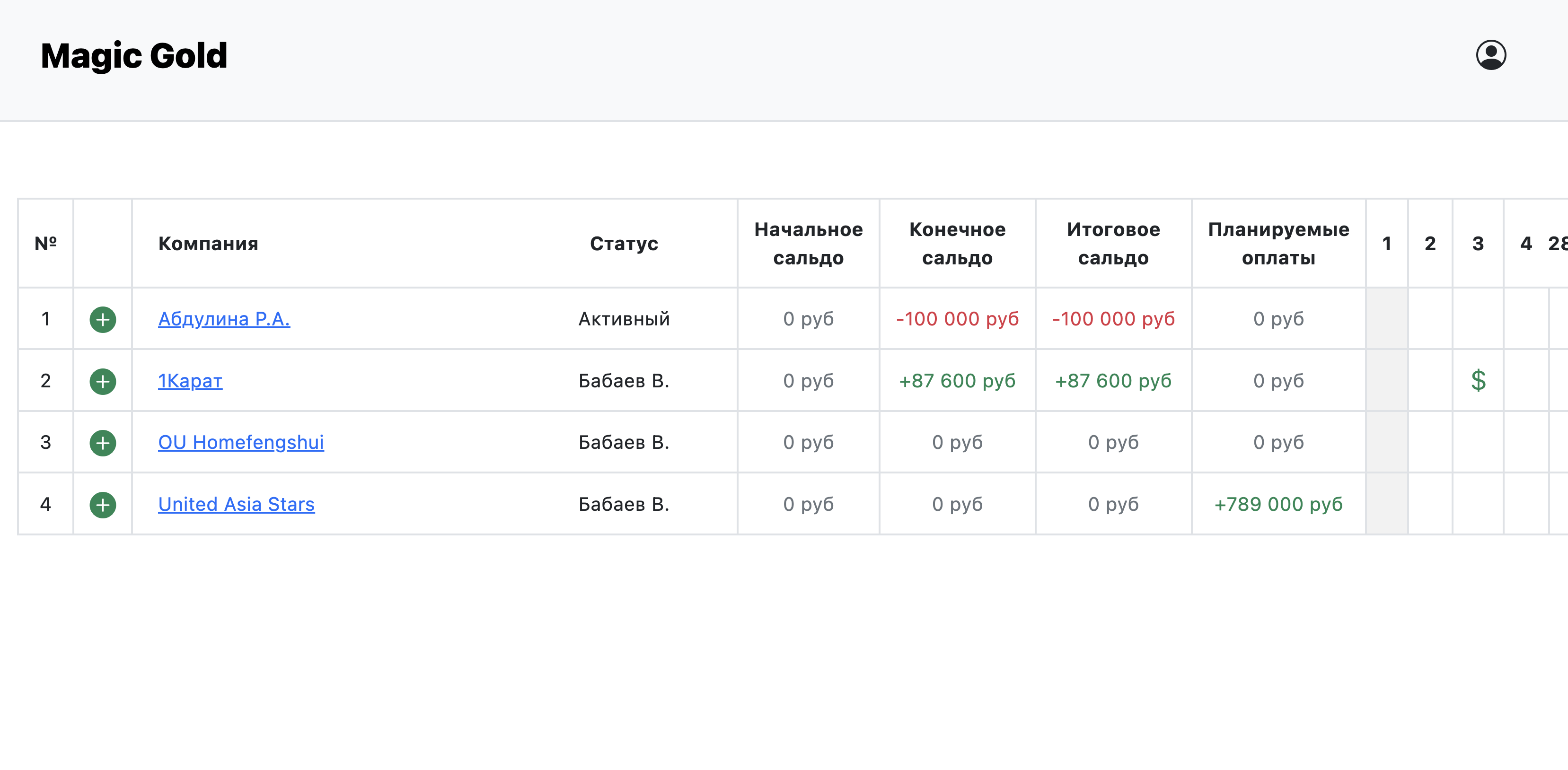
Task: Select day 2 column header
Action: pyautogui.click(x=1430, y=244)
